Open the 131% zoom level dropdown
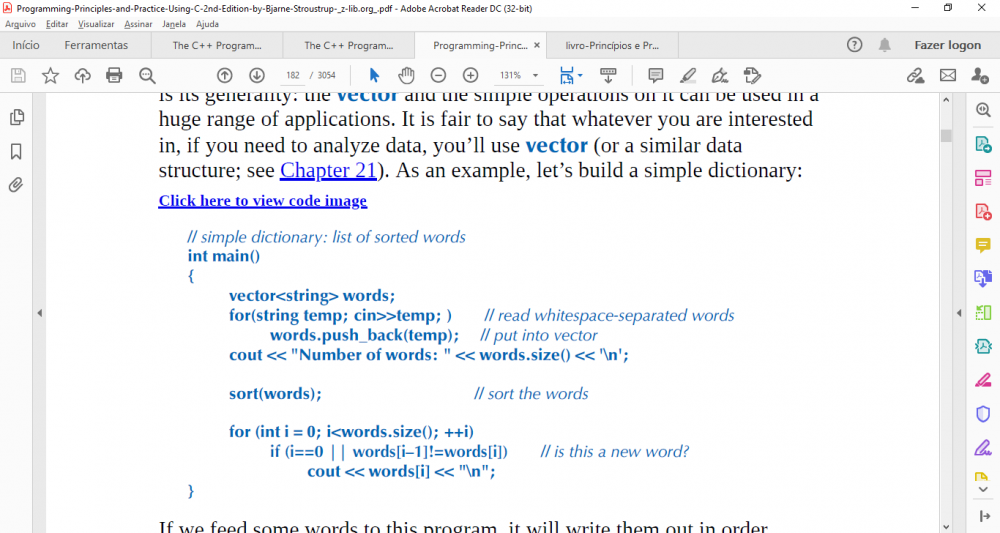 pyautogui.click(x=535, y=76)
